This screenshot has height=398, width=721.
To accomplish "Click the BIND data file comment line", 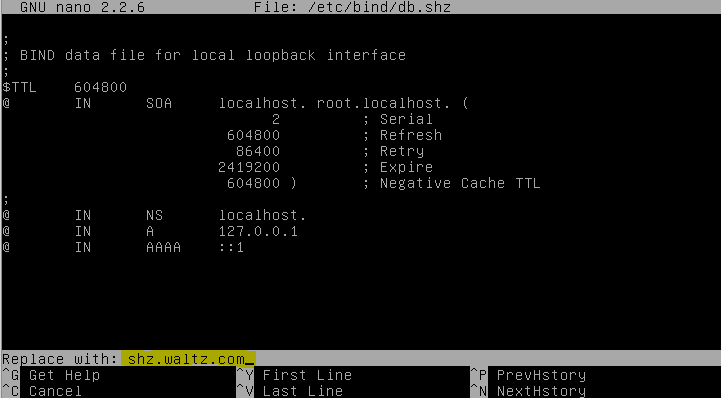I will pos(205,55).
